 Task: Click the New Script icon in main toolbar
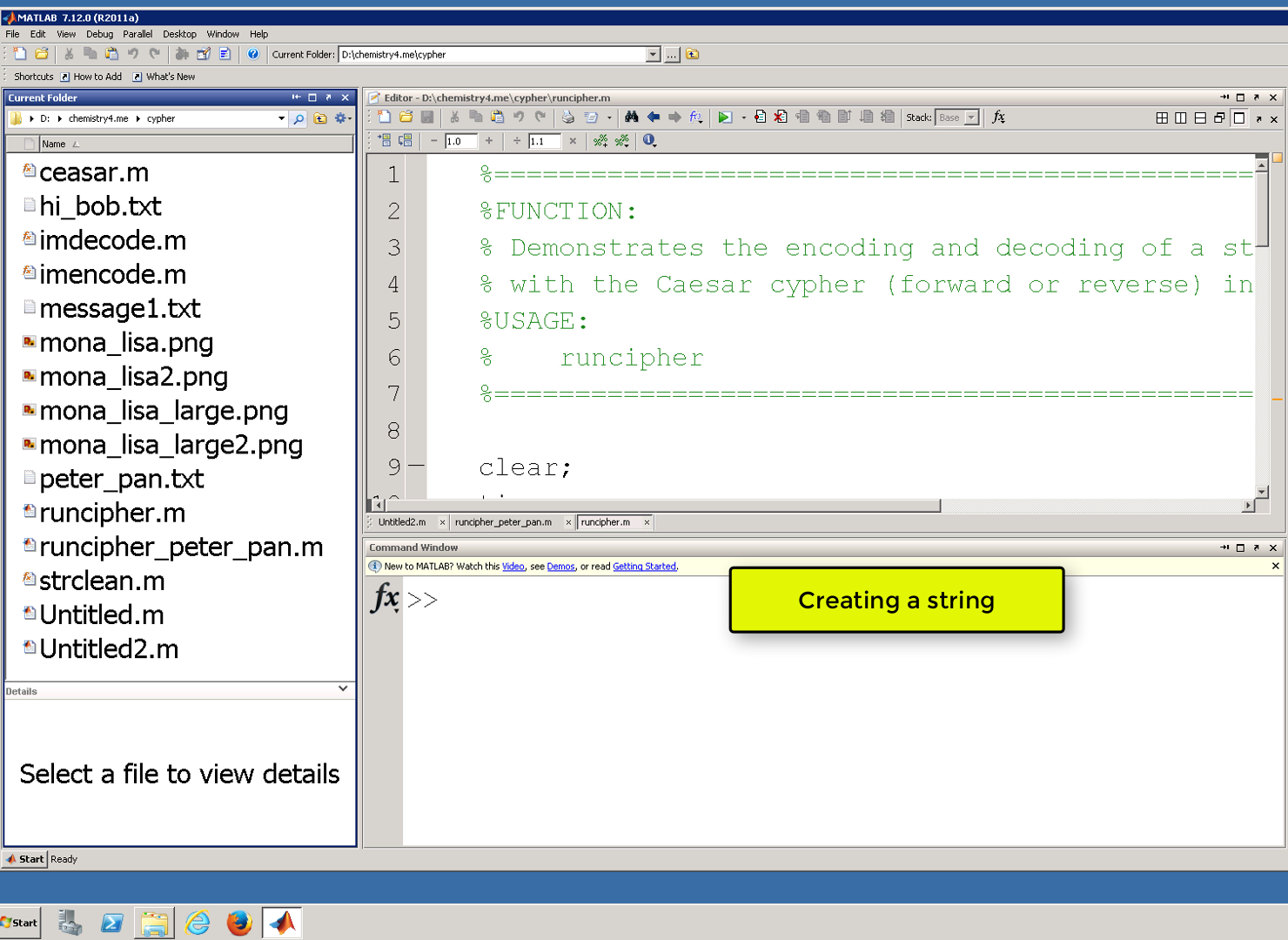point(20,54)
